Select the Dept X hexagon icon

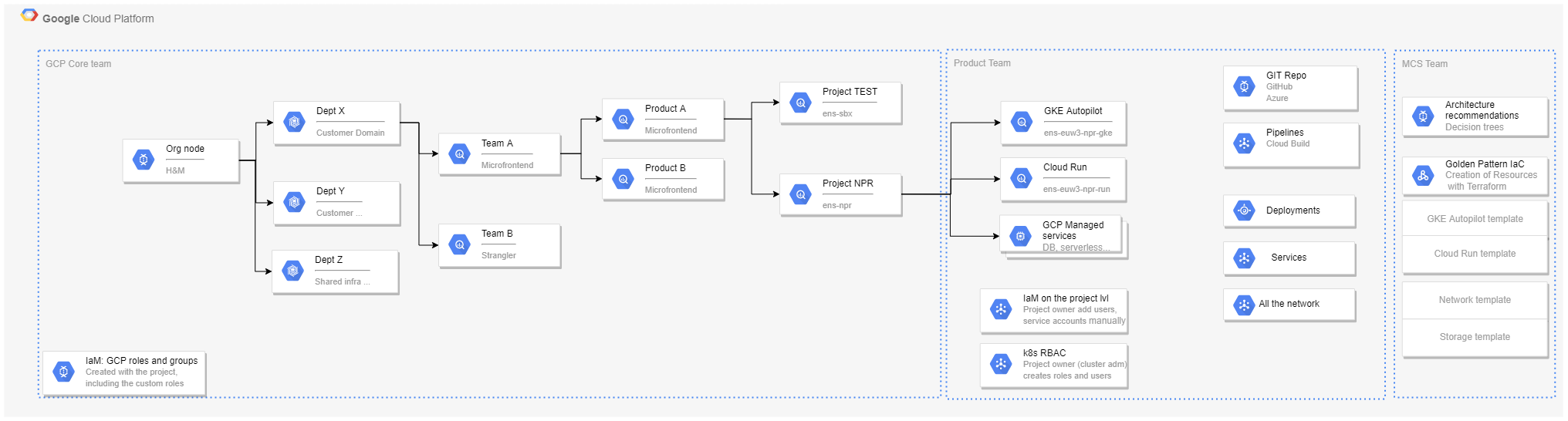click(x=294, y=122)
